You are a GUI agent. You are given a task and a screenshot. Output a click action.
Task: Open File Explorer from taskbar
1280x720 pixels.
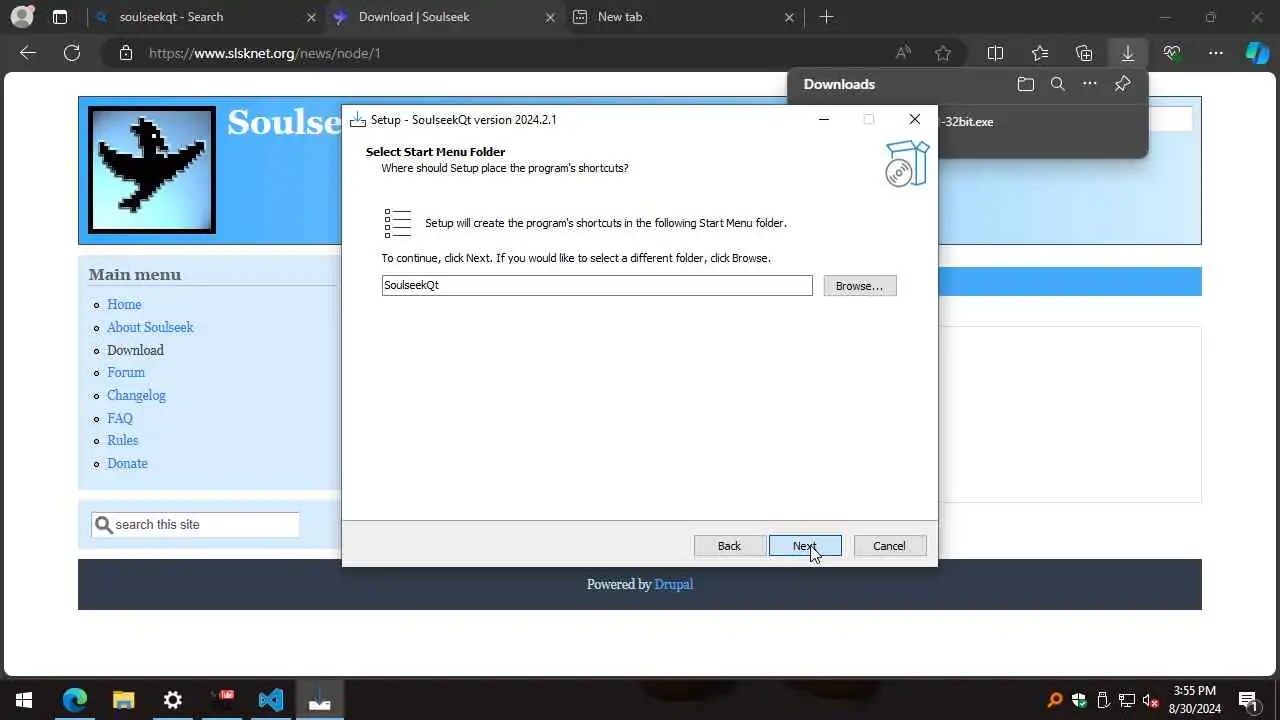click(x=123, y=700)
